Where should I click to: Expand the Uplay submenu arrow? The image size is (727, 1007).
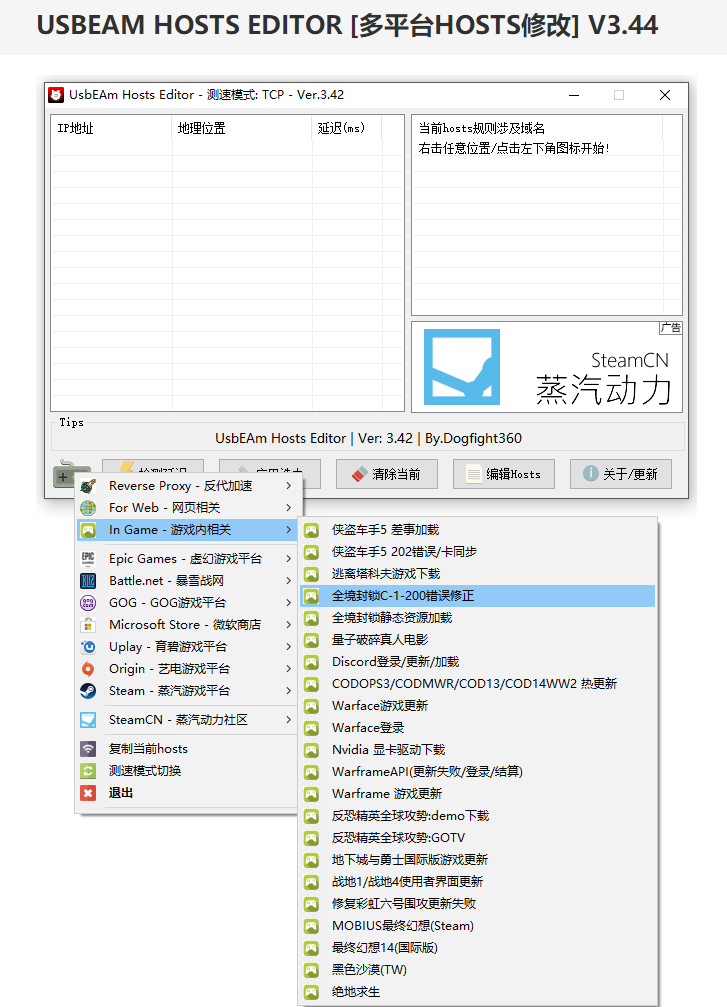[x=288, y=647]
